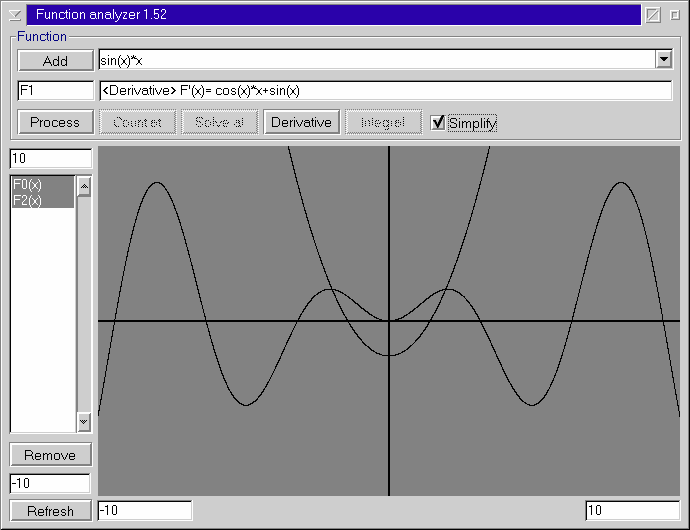Click the disabled Integral button
This screenshot has height=530, width=690.
[383, 122]
